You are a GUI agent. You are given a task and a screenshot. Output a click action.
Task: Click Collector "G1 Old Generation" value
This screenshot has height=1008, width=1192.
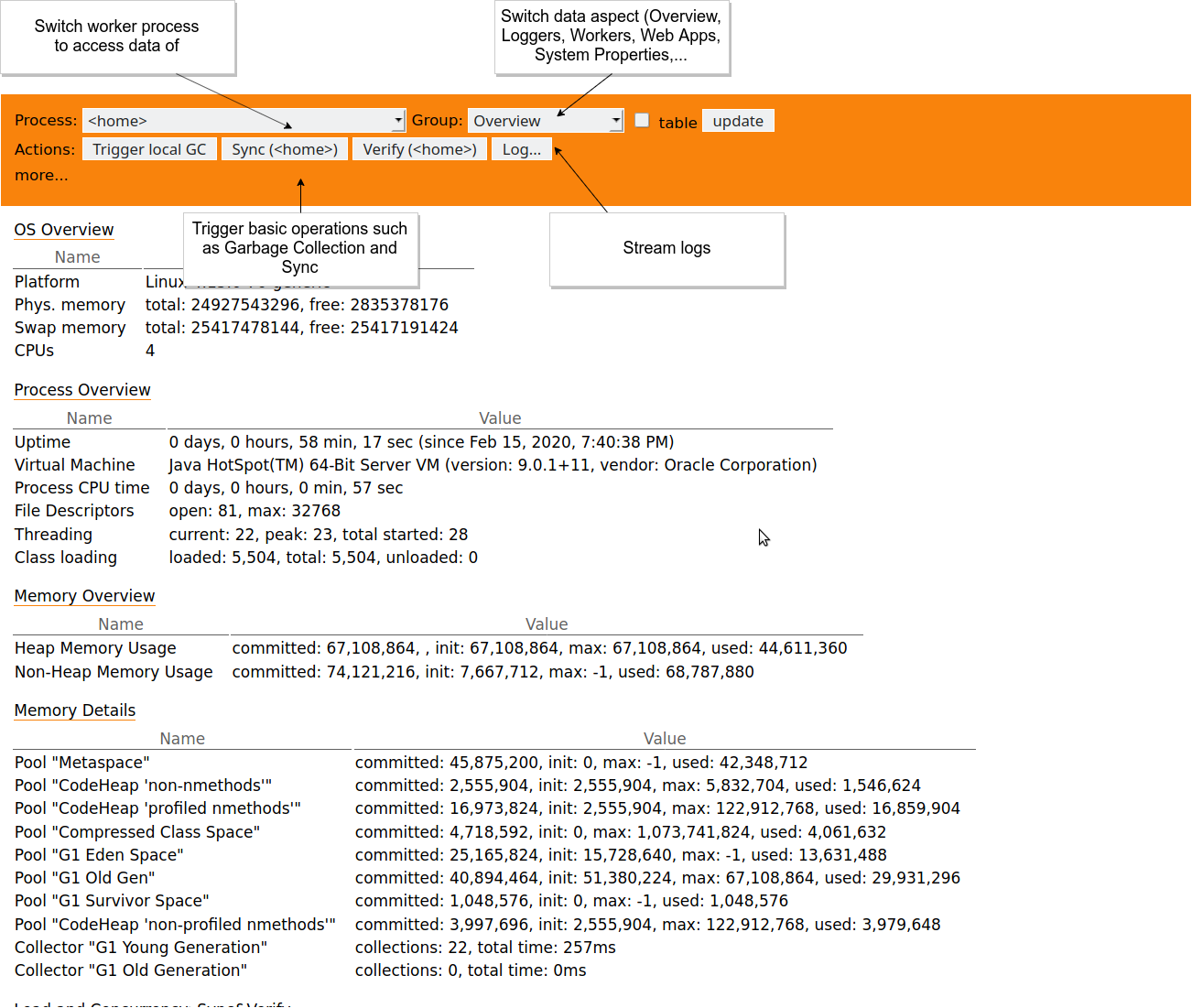[471, 970]
